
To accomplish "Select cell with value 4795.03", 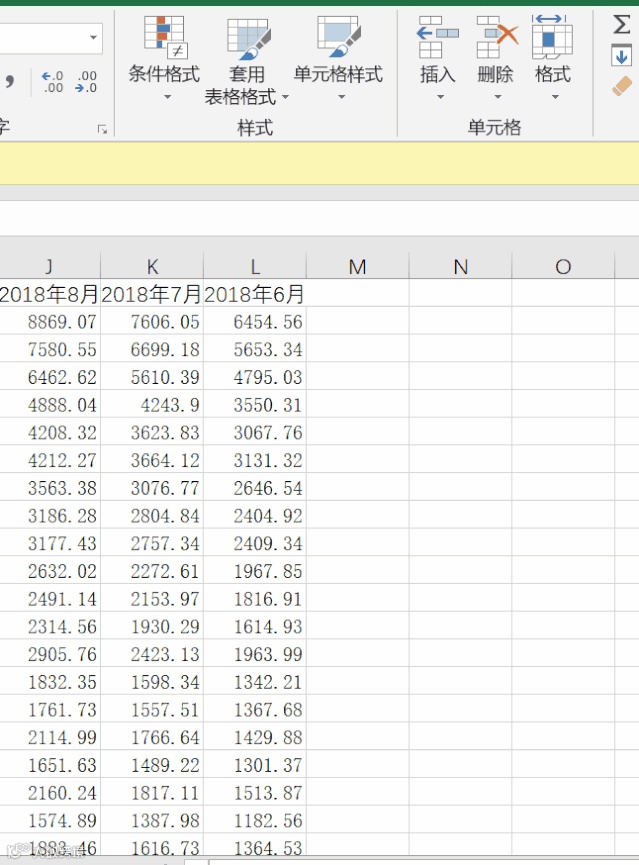I will 255,377.
